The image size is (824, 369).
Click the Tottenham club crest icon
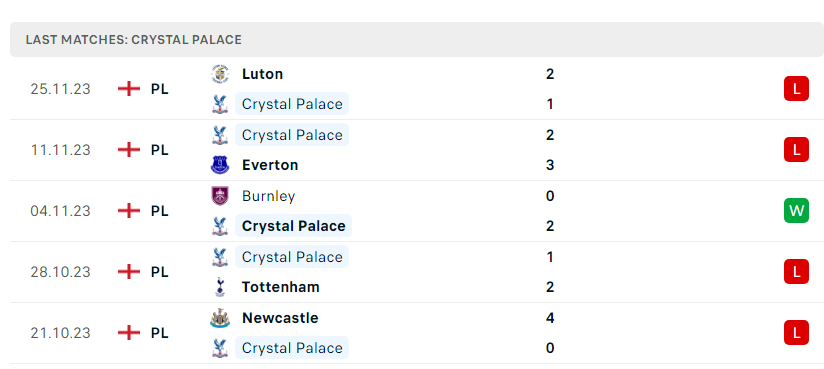point(220,287)
